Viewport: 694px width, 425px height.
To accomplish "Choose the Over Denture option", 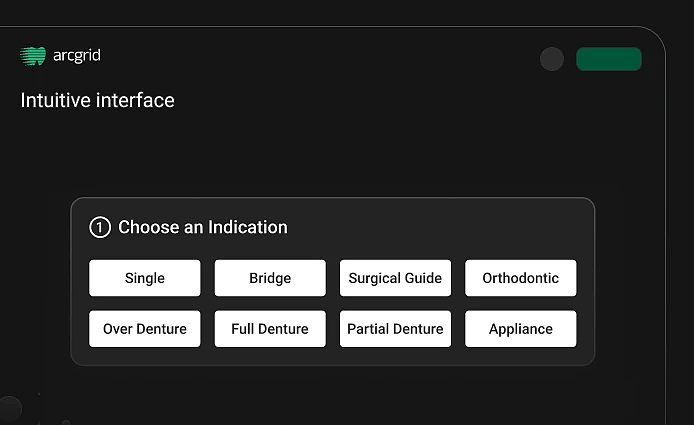I will (x=145, y=329).
